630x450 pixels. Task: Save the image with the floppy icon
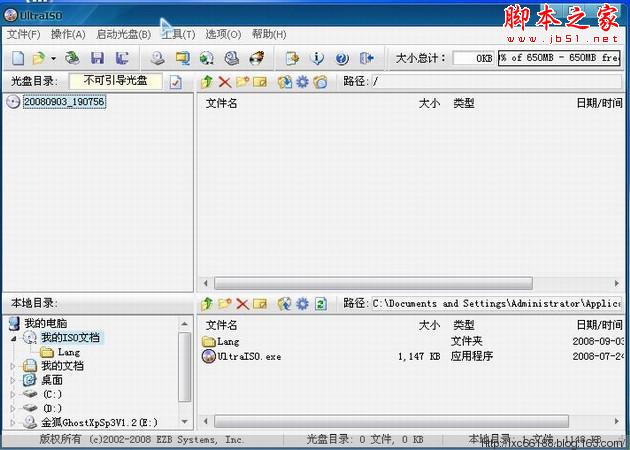pyautogui.click(x=97, y=59)
